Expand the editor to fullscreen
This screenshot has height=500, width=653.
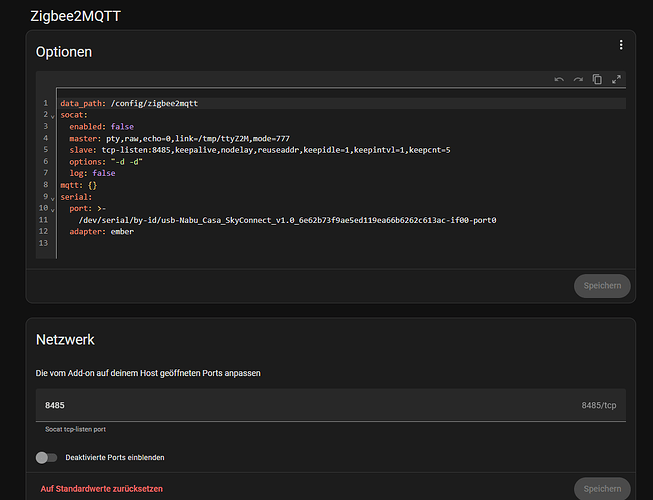click(616, 80)
